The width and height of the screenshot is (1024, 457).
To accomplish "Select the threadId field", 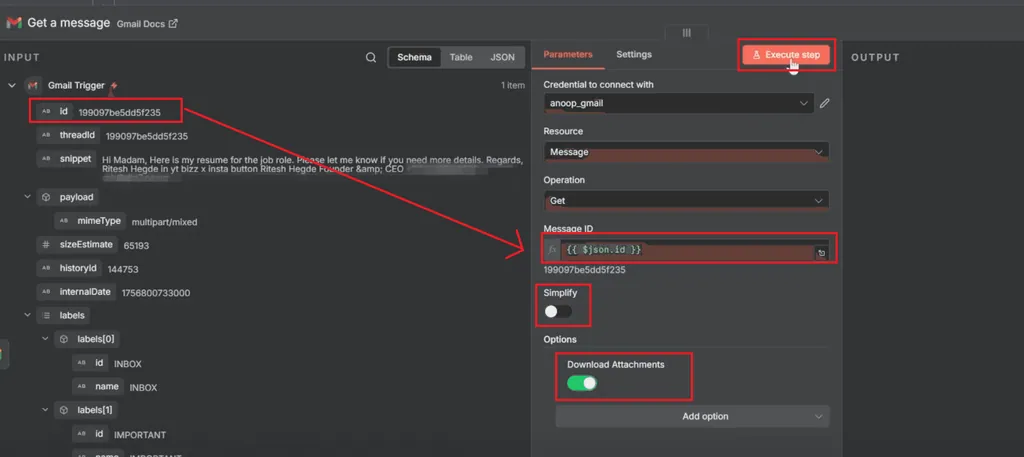I will pyautogui.click(x=69, y=136).
